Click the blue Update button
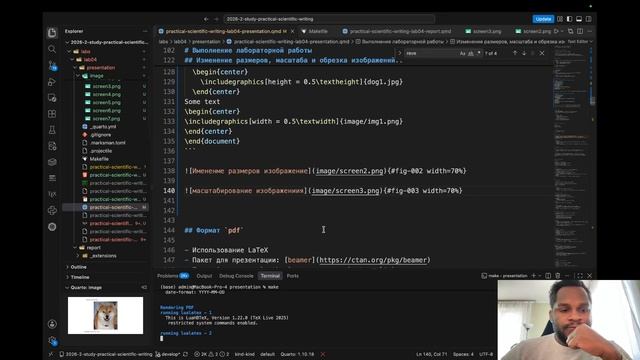 [543, 19]
